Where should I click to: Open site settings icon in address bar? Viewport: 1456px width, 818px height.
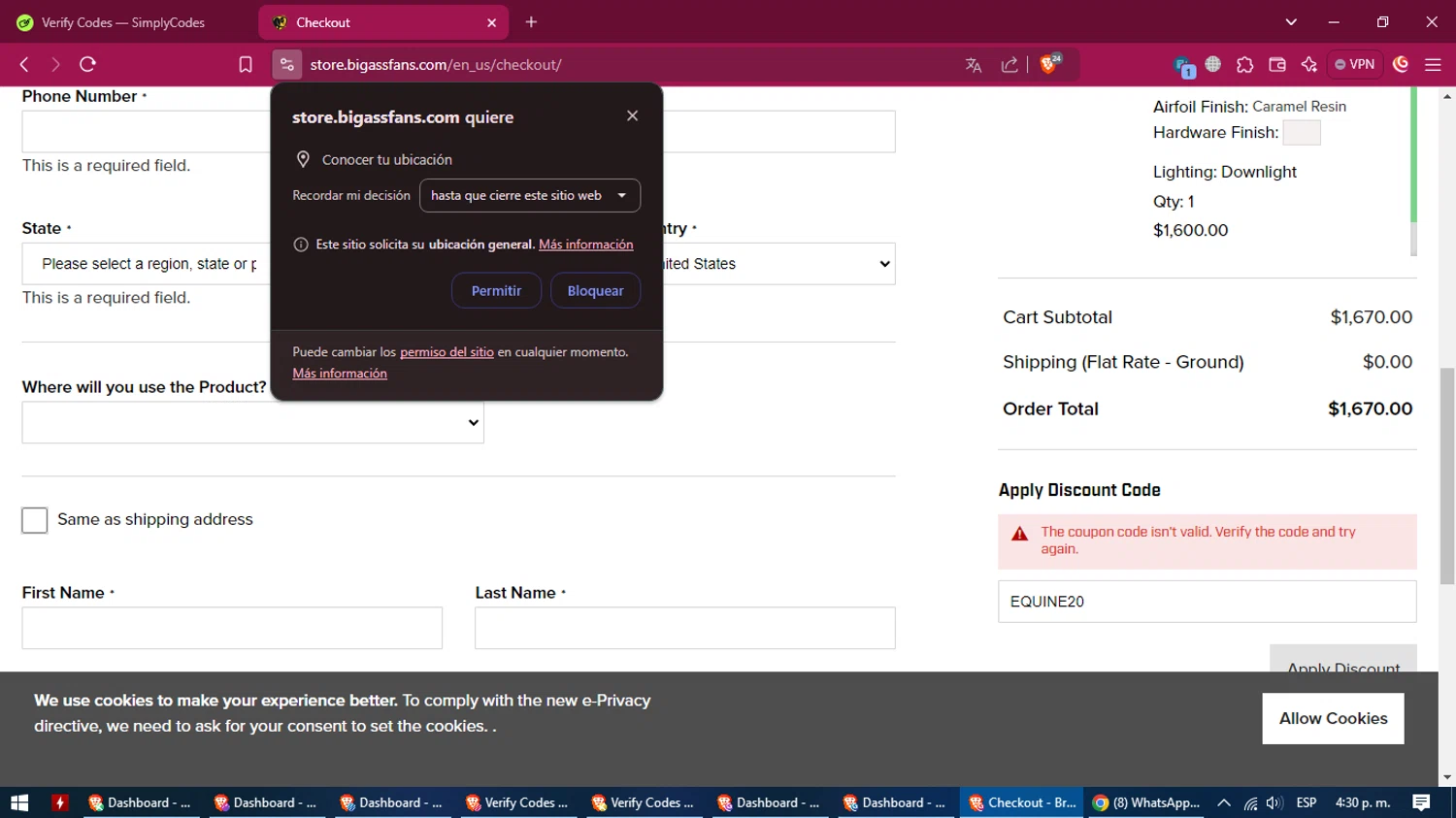click(286, 65)
